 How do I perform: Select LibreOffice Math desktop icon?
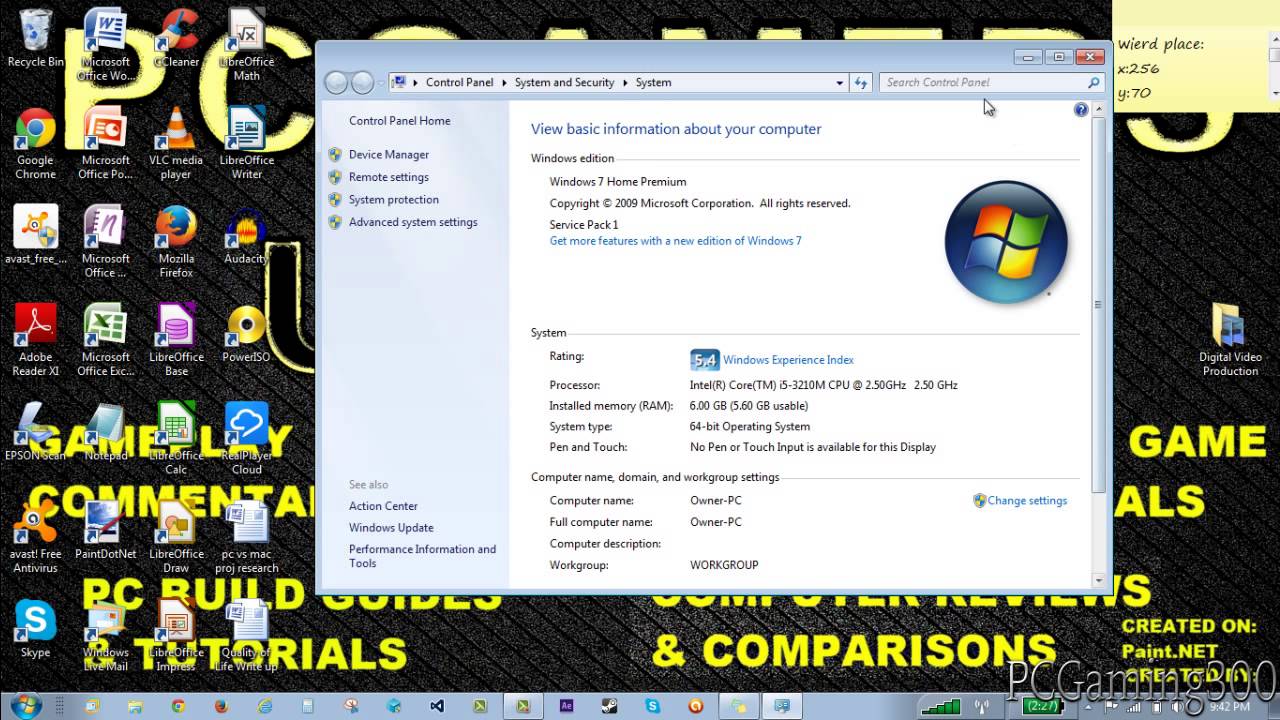point(246,45)
